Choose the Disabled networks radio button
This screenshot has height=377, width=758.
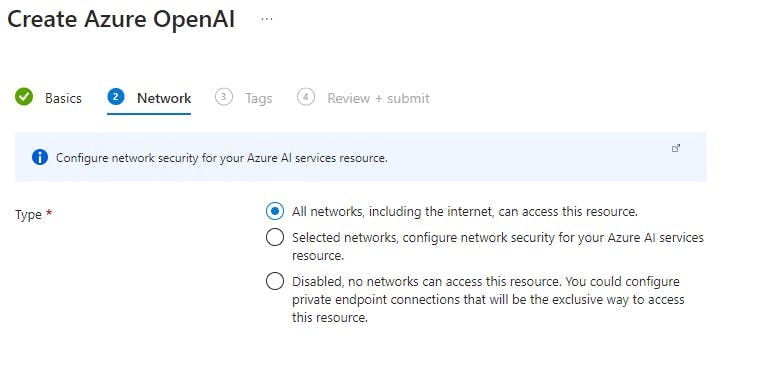pyautogui.click(x=275, y=281)
